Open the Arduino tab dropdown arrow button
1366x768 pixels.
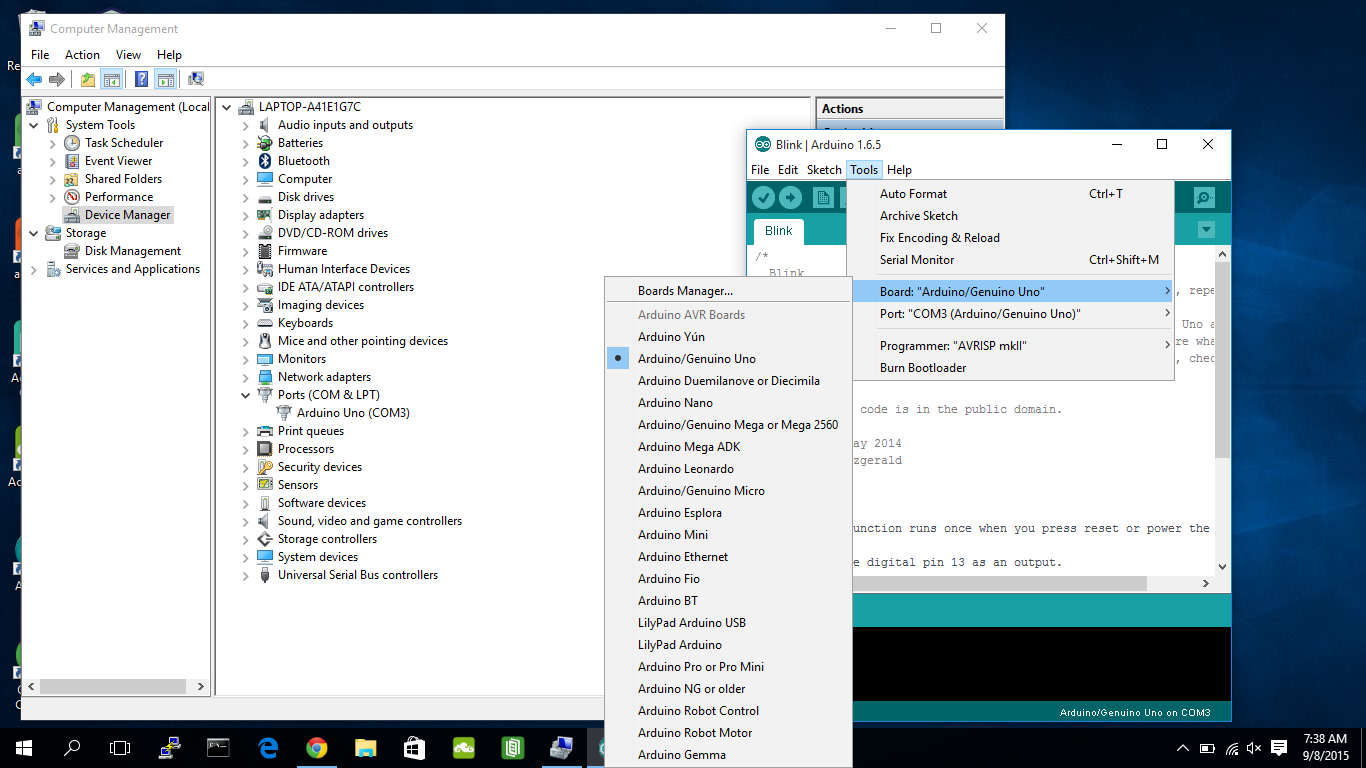[x=1206, y=230]
